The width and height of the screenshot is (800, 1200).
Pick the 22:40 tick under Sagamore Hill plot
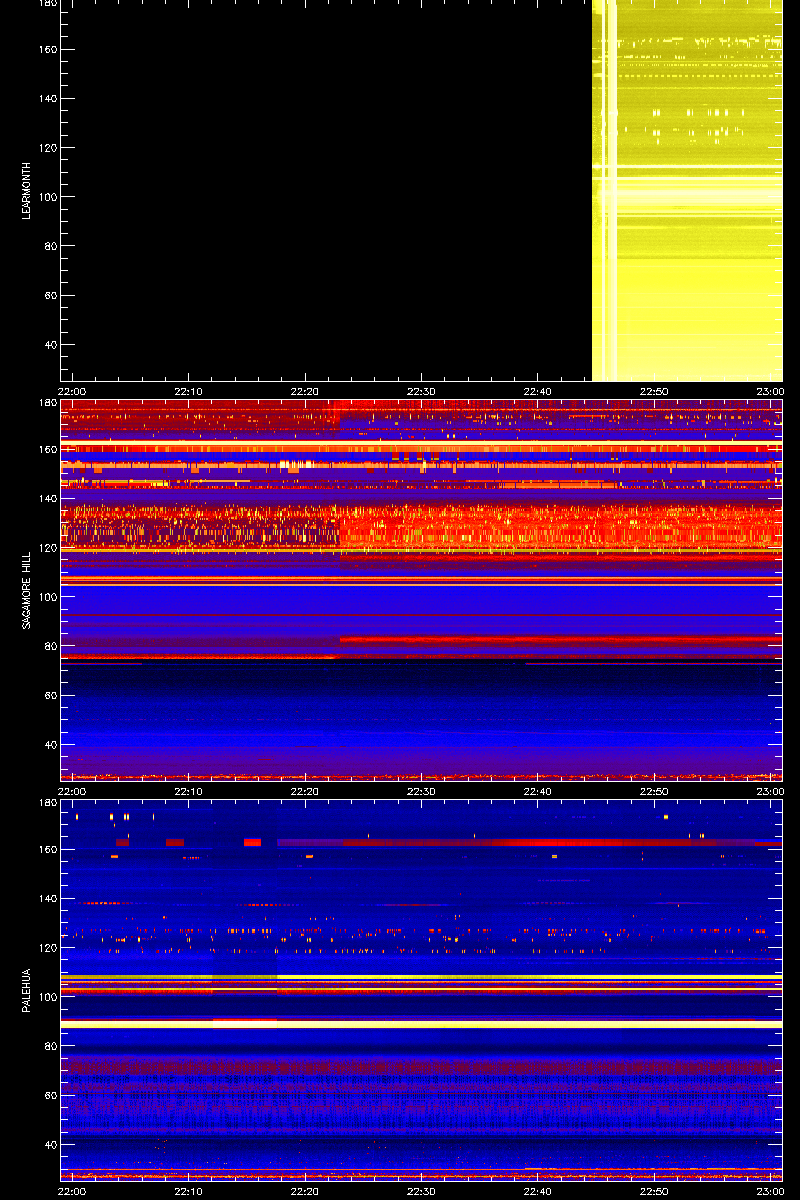click(x=538, y=791)
